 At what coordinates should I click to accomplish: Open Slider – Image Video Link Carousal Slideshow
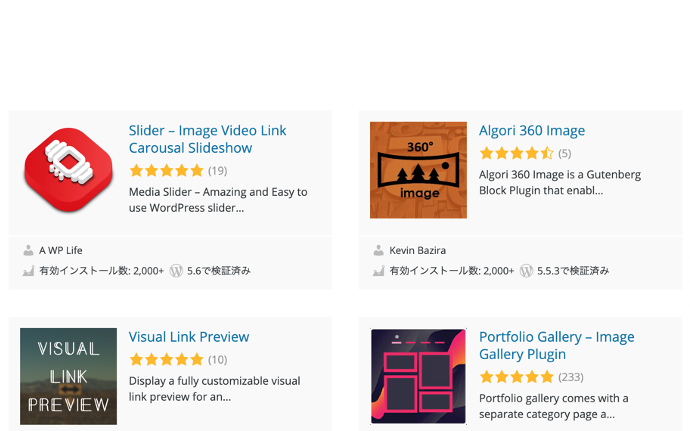coord(207,139)
